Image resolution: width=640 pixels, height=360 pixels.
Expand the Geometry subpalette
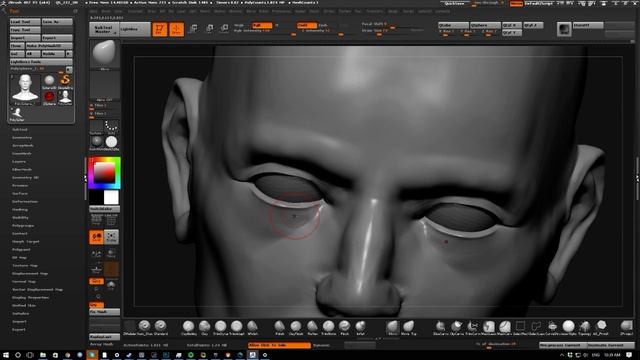click(x=22, y=138)
